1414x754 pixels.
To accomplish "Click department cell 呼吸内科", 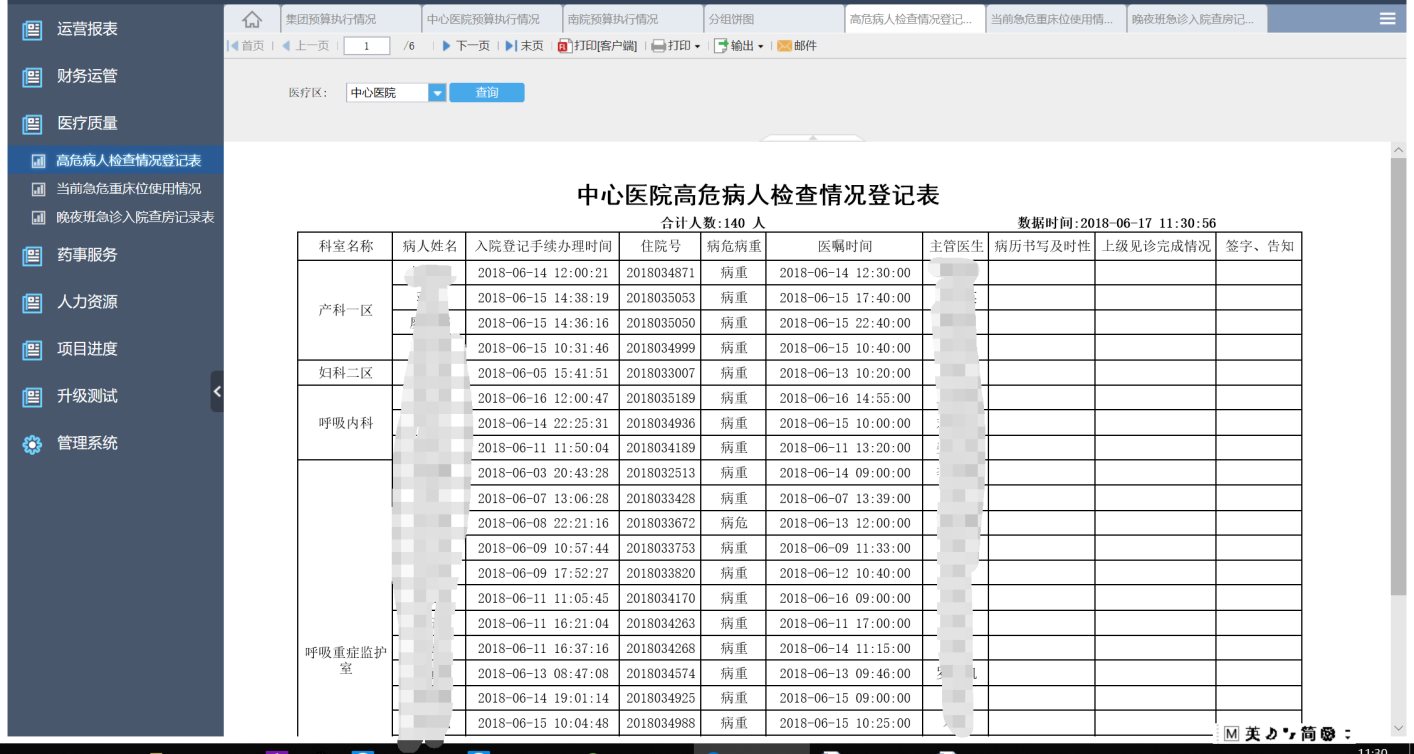I will click(x=346, y=423).
